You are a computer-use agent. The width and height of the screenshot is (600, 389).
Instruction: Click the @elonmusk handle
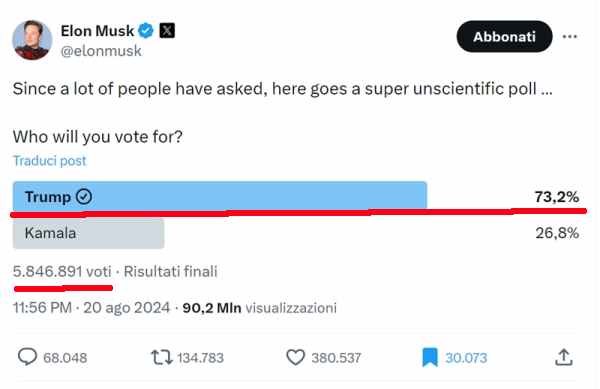[101, 51]
